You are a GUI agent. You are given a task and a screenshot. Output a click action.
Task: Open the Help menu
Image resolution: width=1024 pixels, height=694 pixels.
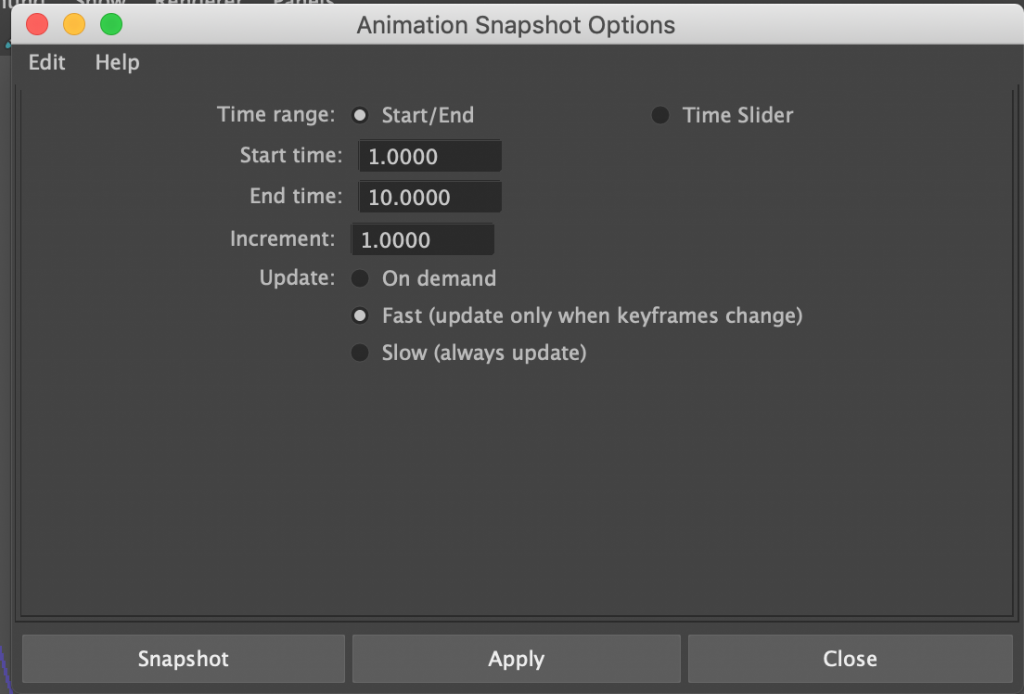pos(116,62)
